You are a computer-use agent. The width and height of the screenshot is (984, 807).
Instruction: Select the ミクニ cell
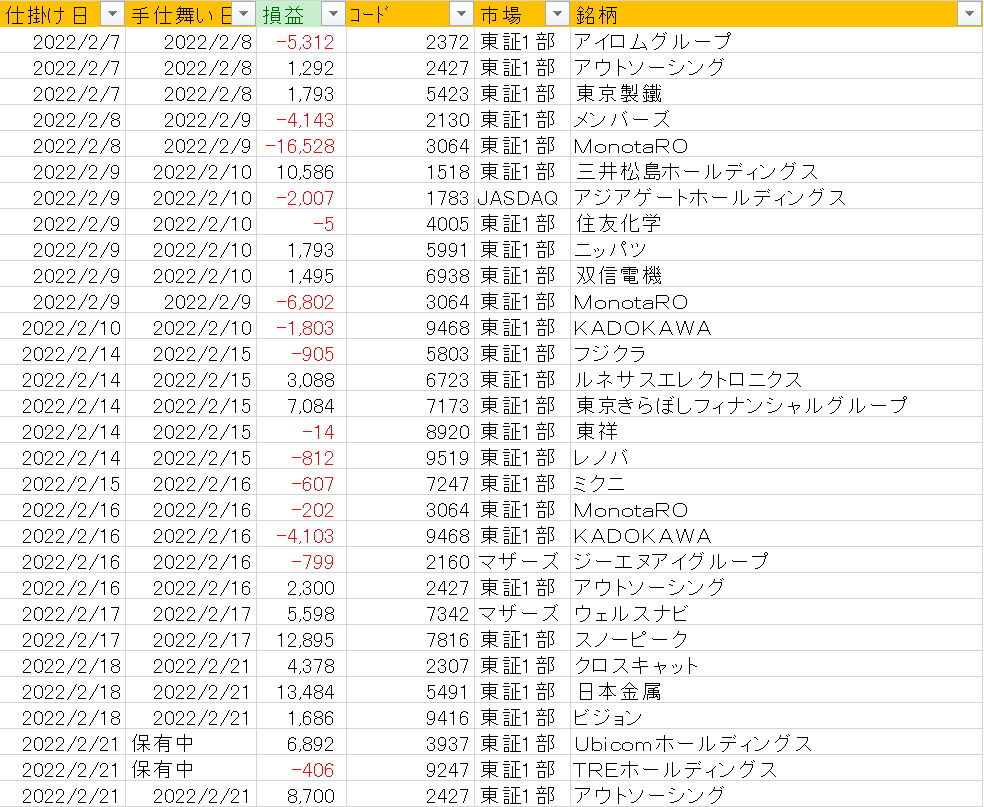pyautogui.click(x=777, y=484)
